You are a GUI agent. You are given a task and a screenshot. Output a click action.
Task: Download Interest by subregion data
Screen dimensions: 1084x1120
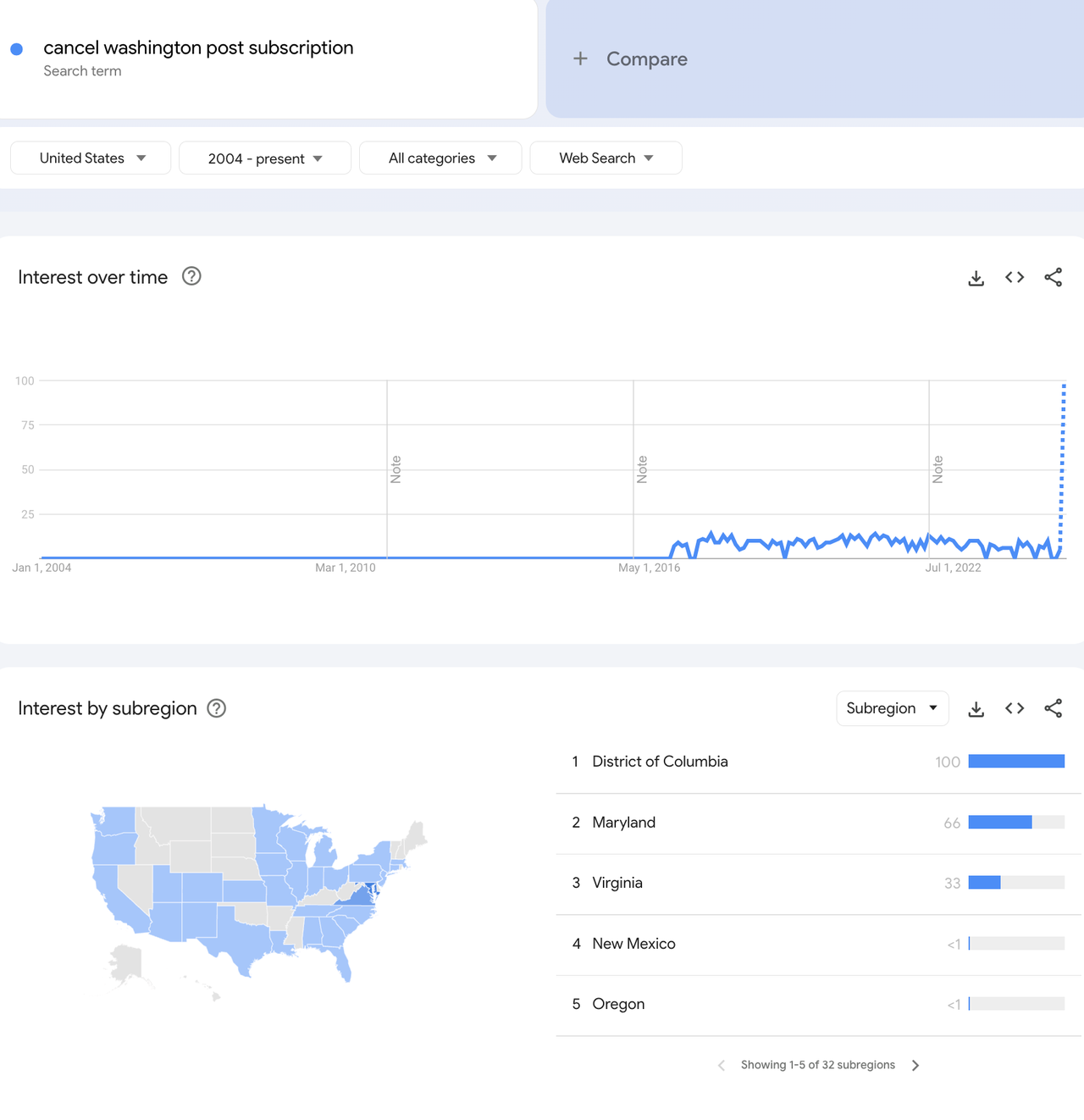[976, 709]
